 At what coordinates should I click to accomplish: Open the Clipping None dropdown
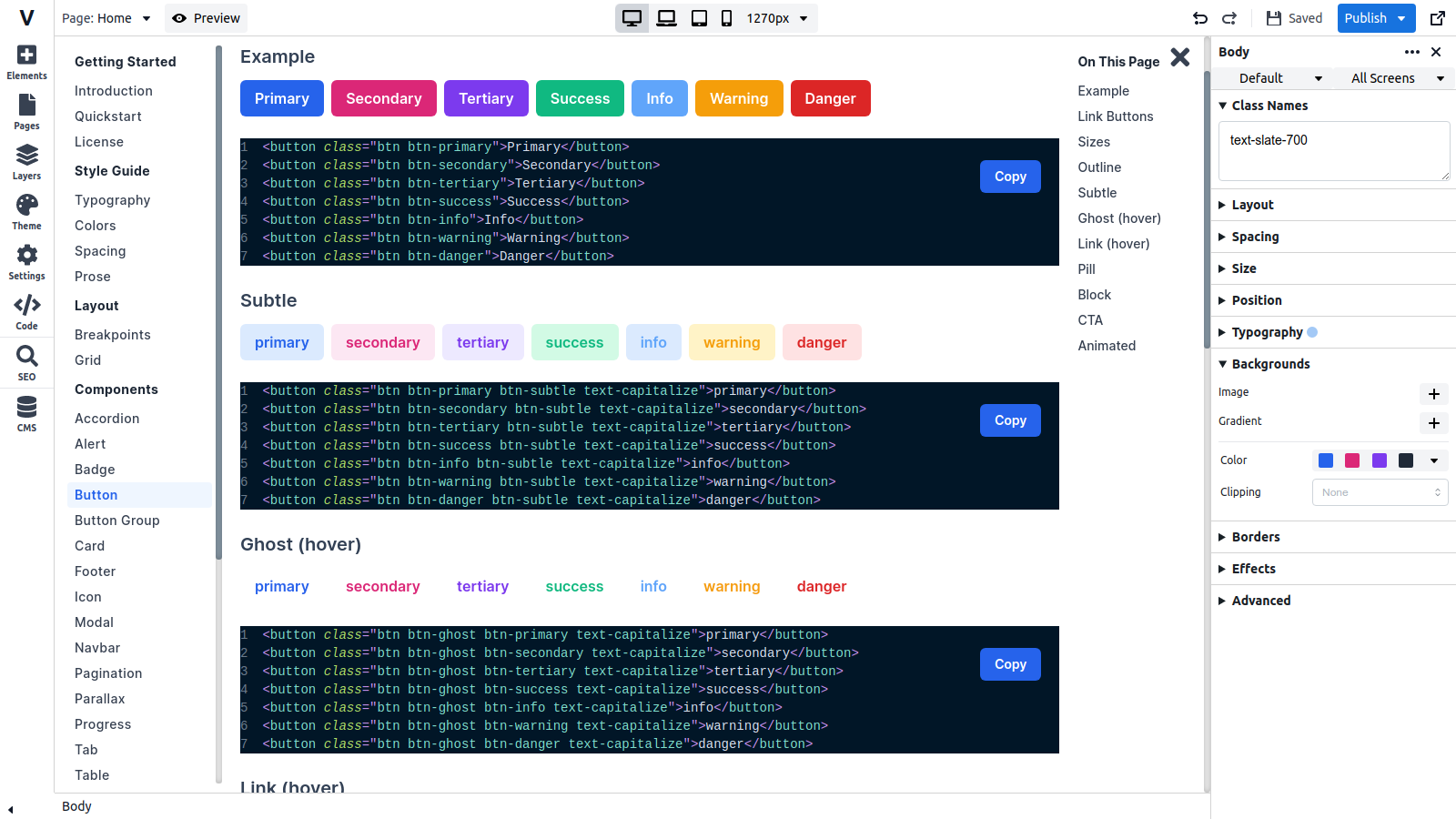tap(1380, 492)
